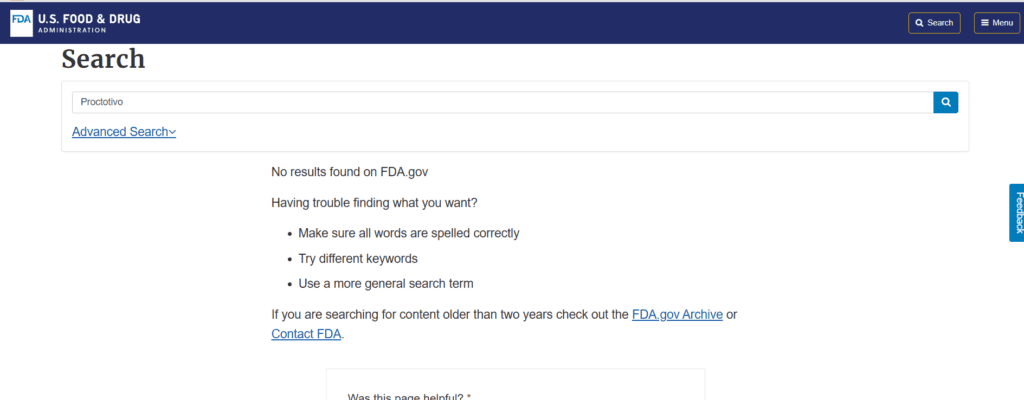The height and width of the screenshot is (400, 1024).
Task: Click magnifier icon in header Search button
Action: 920,23
